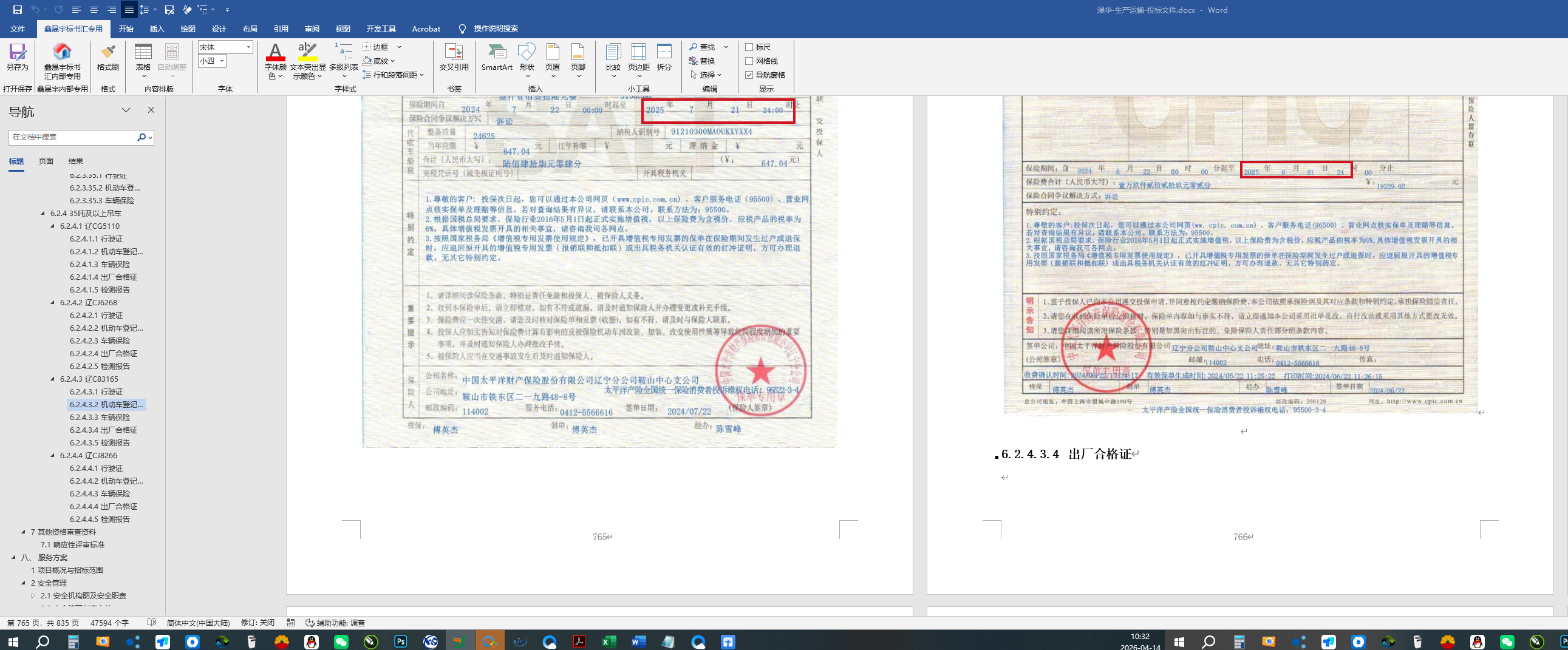Switch to the 布局 ribbon tab
Viewport: 1568px width, 650px height.
pos(250,29)
